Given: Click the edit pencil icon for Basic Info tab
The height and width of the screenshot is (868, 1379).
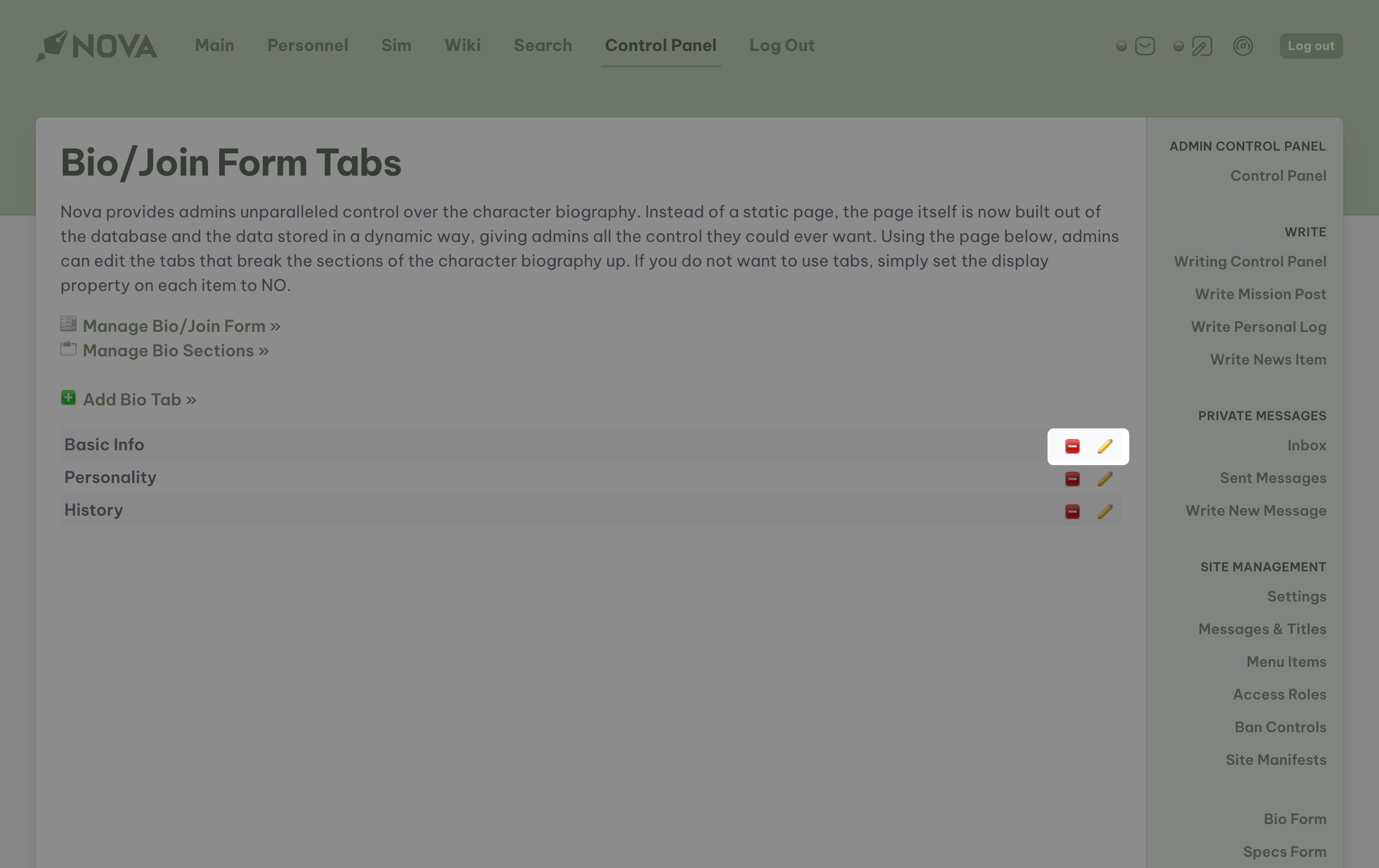Looking at the screenshot, I should coord(1104,446).
